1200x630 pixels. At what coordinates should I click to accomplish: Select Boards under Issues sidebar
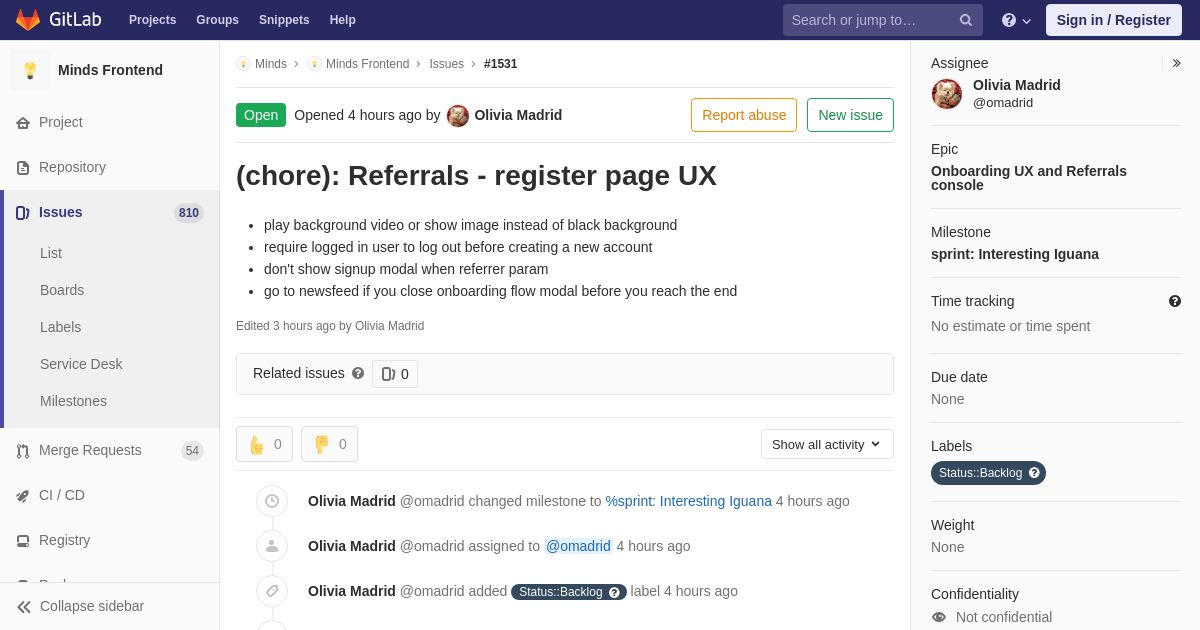pos(62,290)
